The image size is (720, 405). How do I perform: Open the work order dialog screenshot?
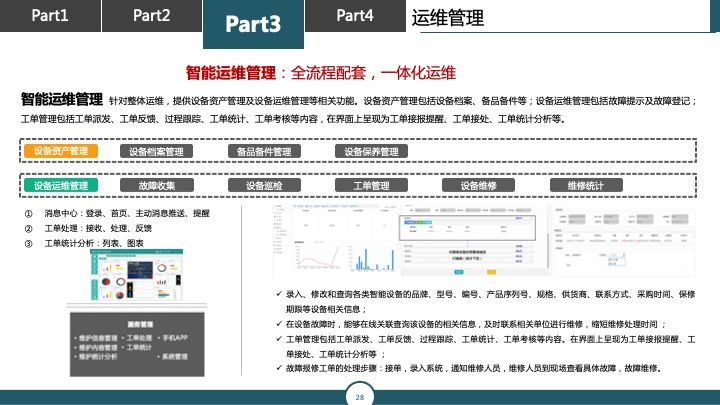coord(473,239)
